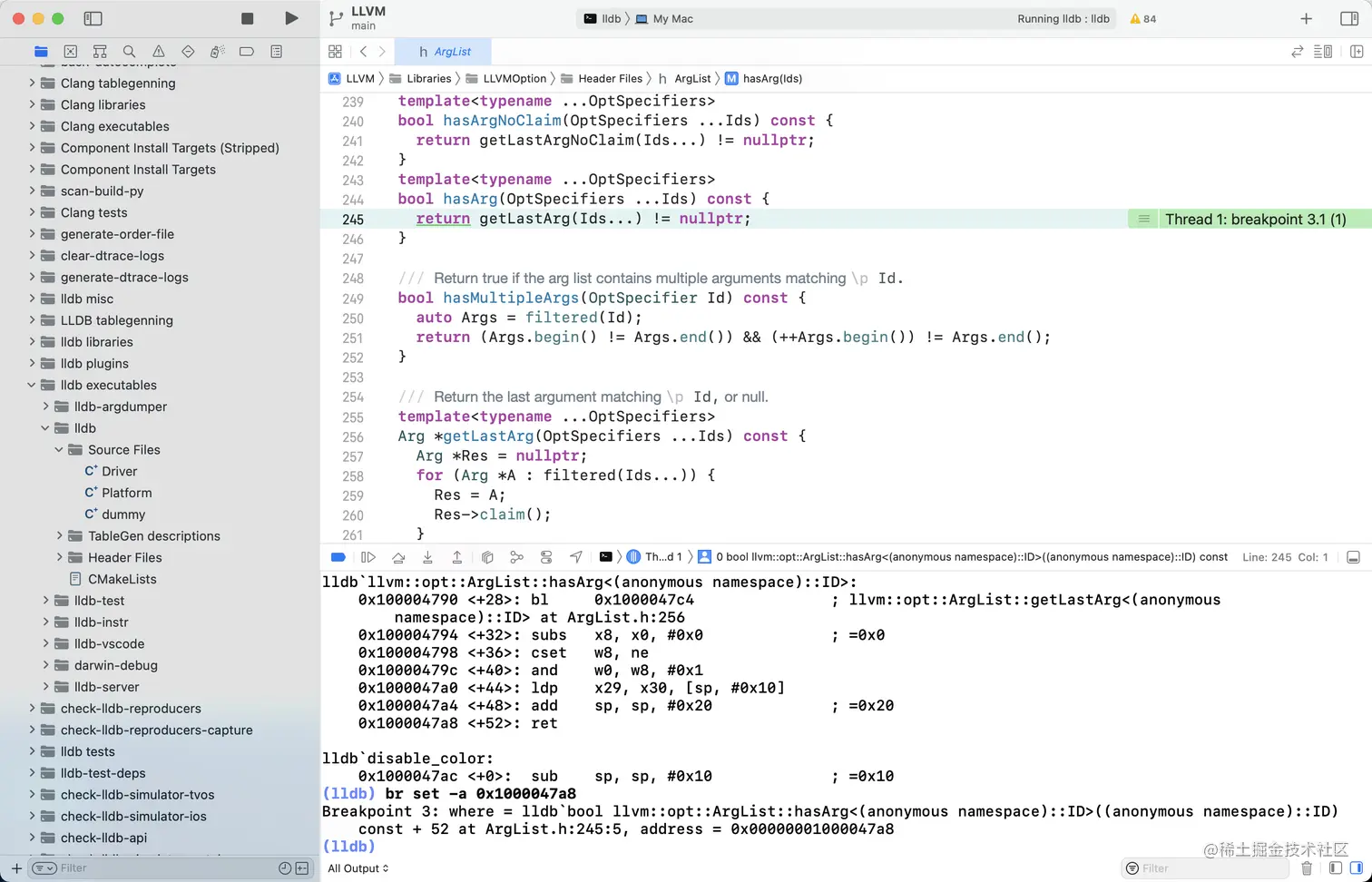Select Thread 1 in the debug bar
Screen dimensions: 1372x882
(x=655, y=557)
